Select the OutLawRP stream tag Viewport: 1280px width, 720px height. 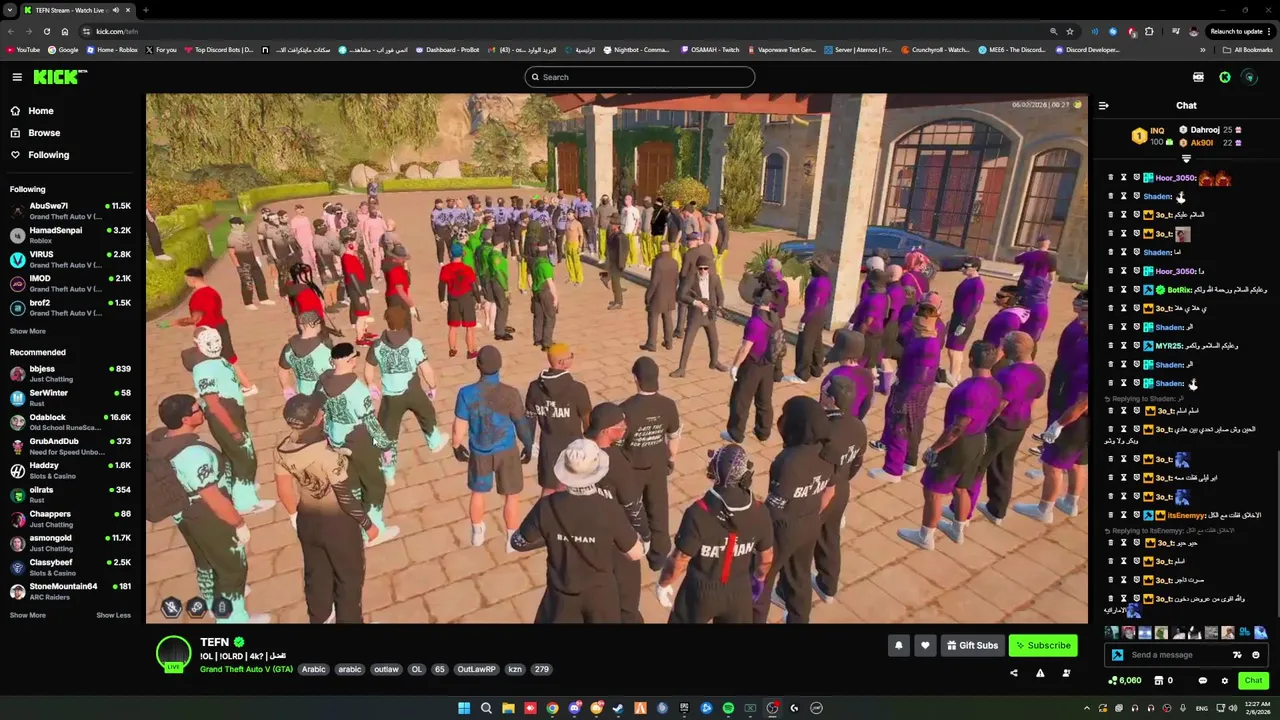[476, 669]
